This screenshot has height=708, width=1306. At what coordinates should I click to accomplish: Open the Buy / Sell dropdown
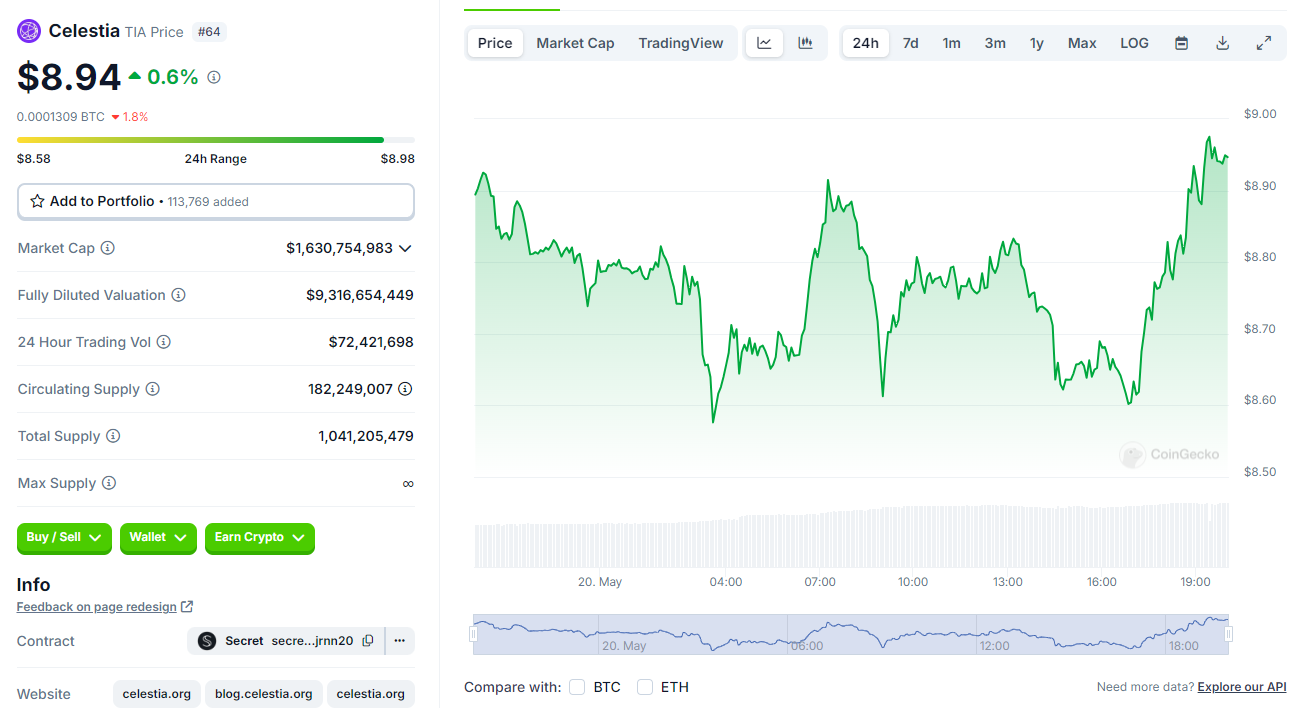coord(65,538)
